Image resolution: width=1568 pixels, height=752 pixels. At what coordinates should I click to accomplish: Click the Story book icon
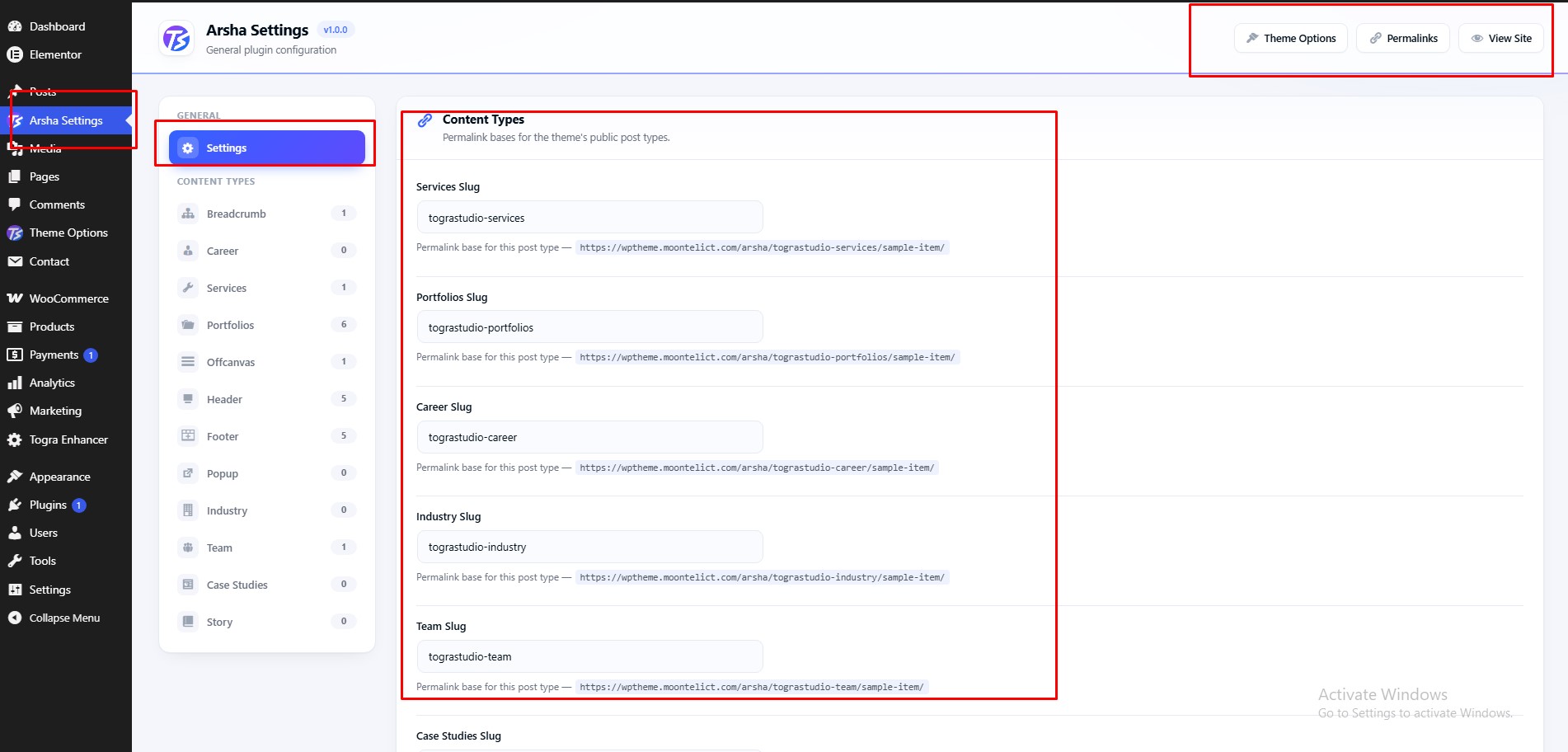coord(188,622)
